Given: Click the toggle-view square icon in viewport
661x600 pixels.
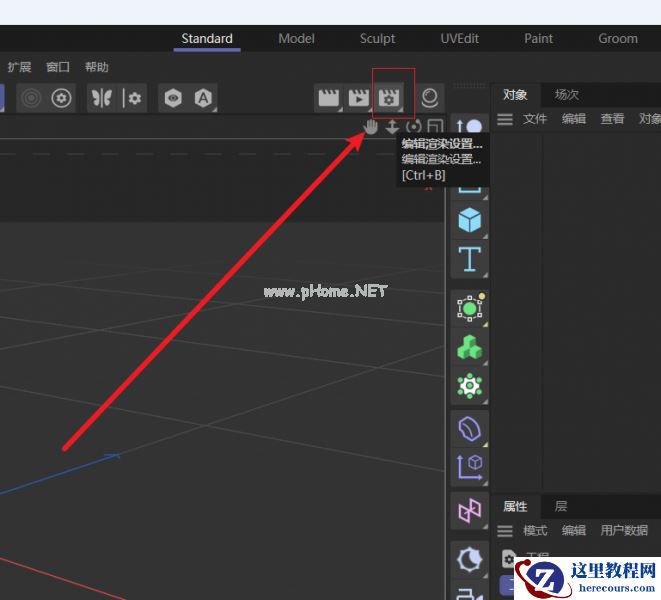Looking at the screenshot, I should [x=435, y=126].
